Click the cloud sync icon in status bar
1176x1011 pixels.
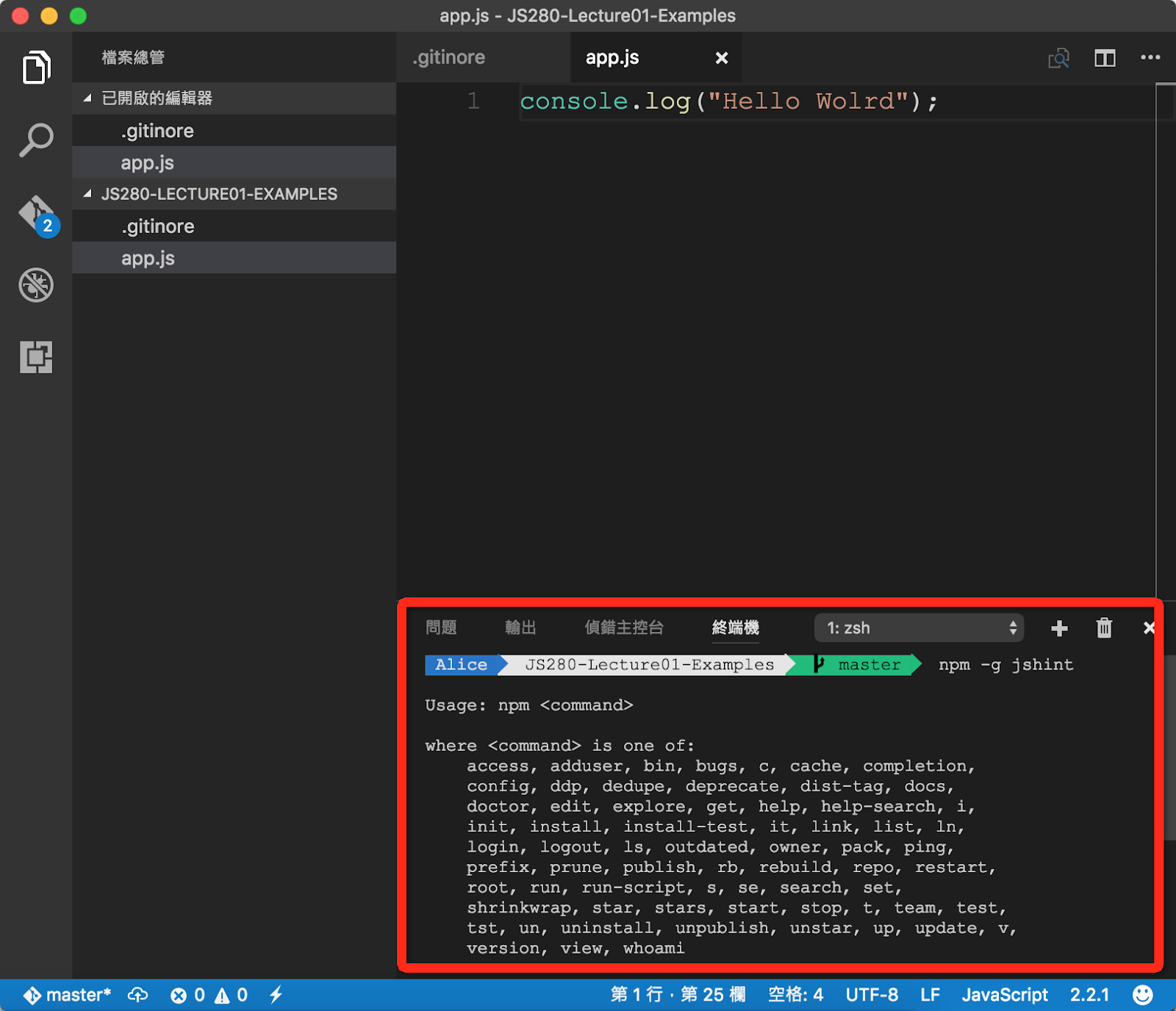point(137,995)
